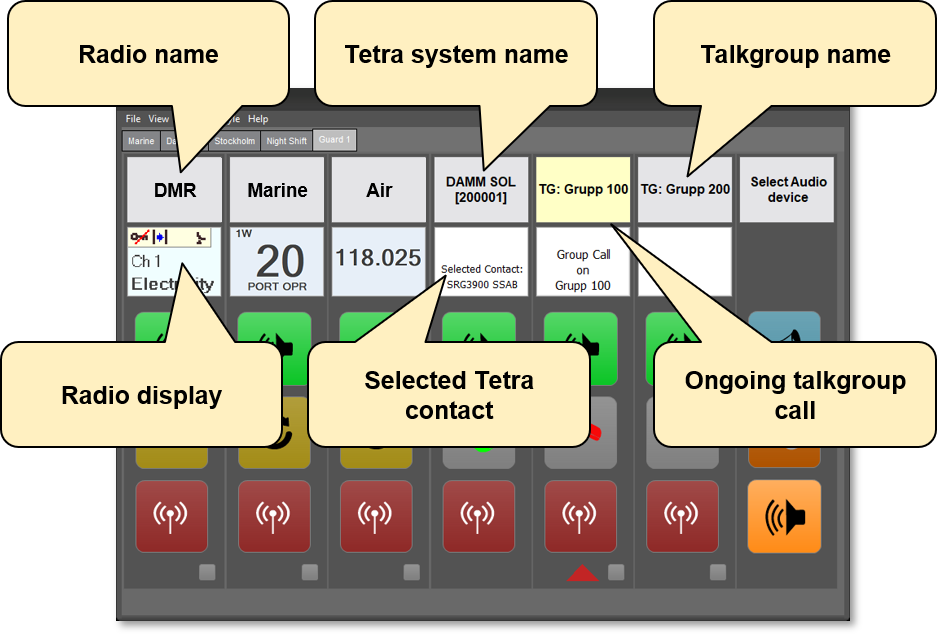Click the Air frequency display 118.025
The height and width of the screenshot is (634, 937).
click(x=379, y=260)
